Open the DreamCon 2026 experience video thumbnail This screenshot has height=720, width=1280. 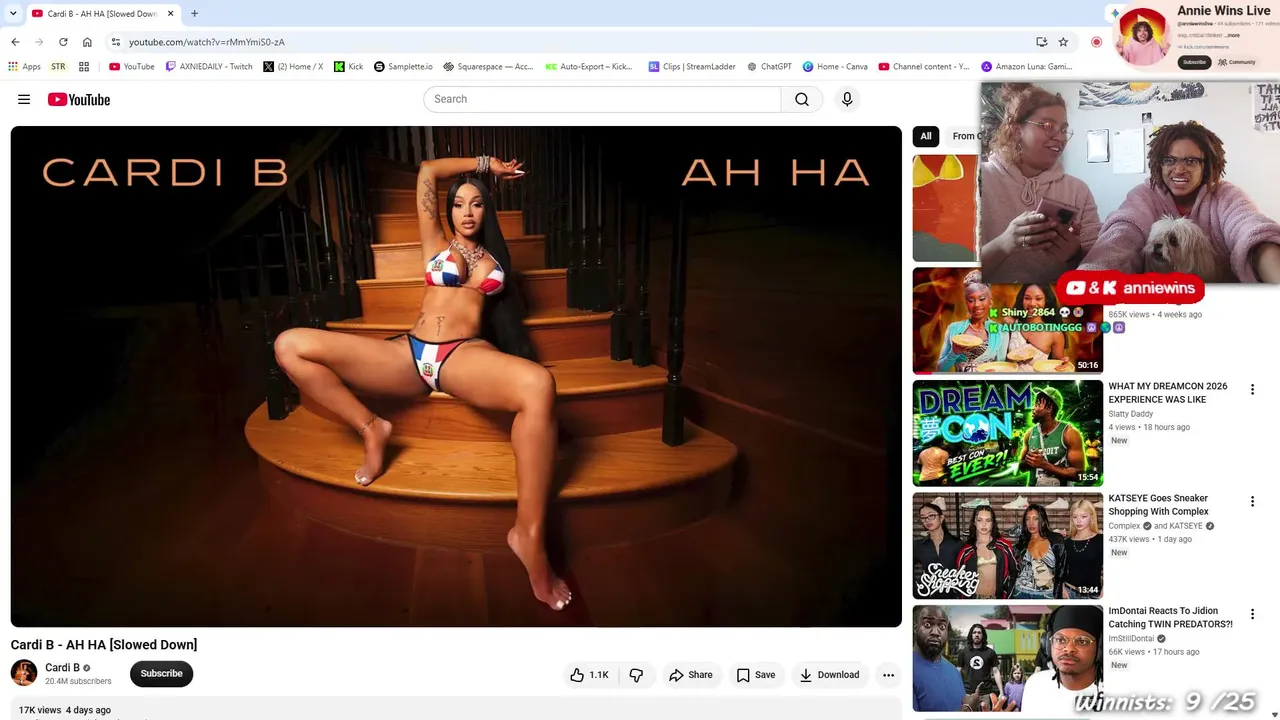tap(1007, 433)
